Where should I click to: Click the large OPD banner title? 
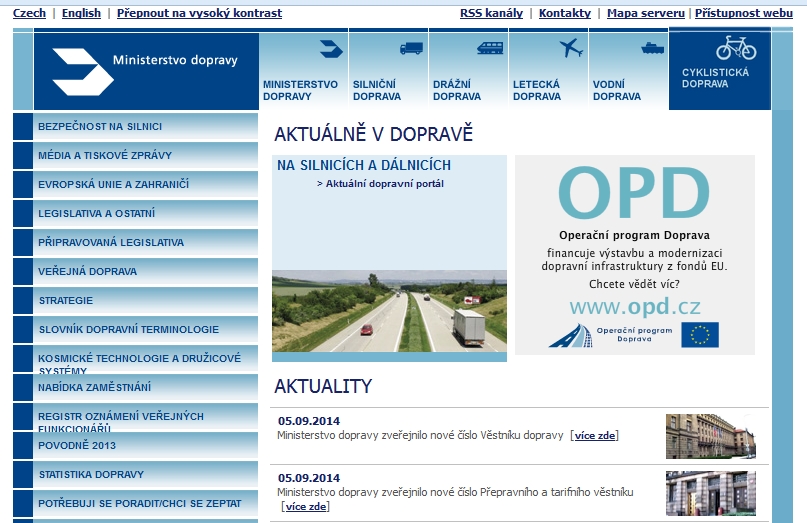[x=634, y=193]
